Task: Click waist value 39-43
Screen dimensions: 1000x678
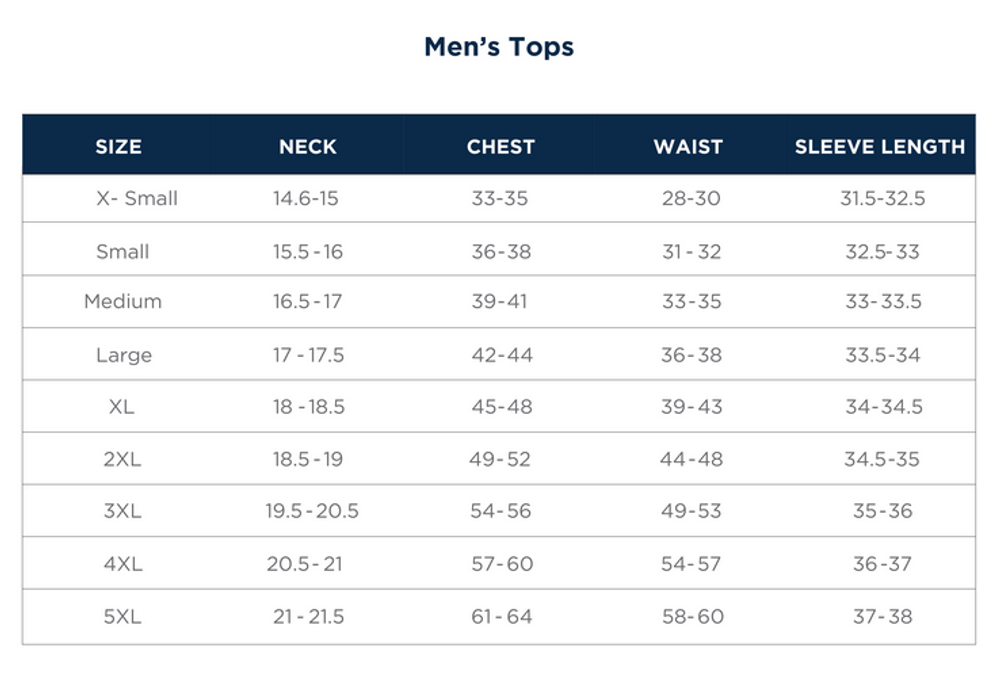Action: [691, 407]
